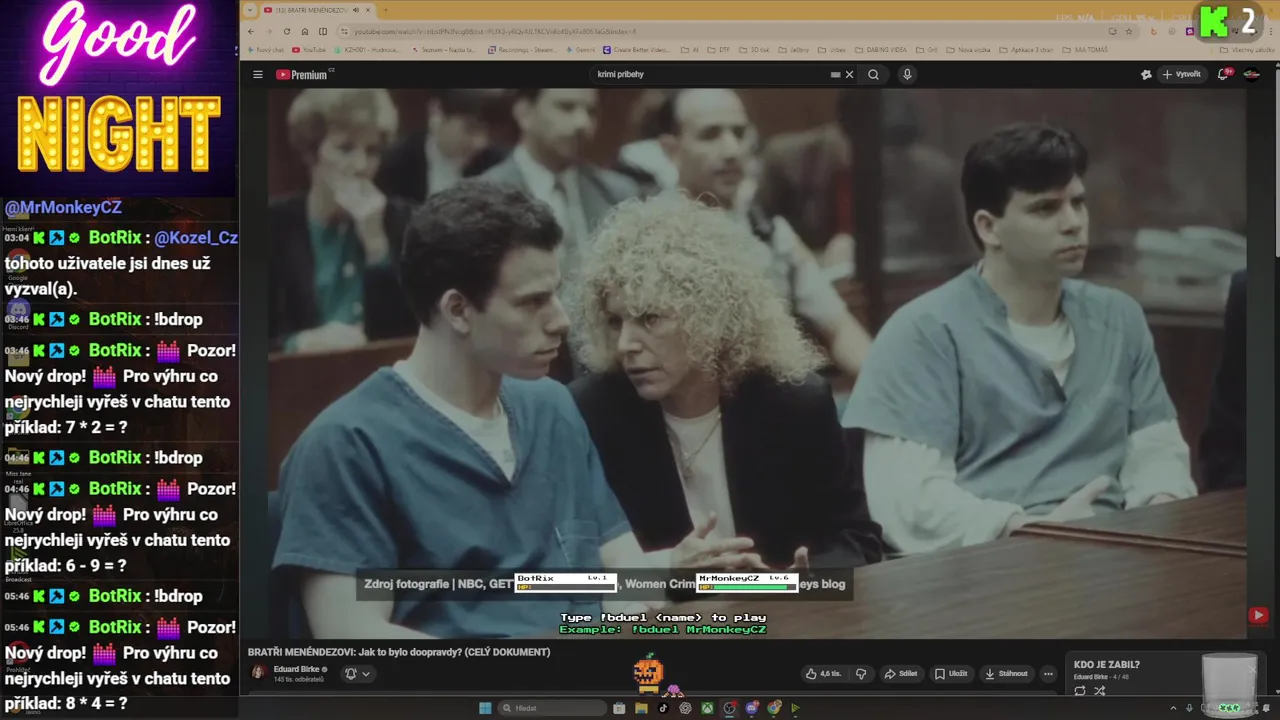
Task: Click the '8 * 4 = ?' drop message
Action: [120, 665]
